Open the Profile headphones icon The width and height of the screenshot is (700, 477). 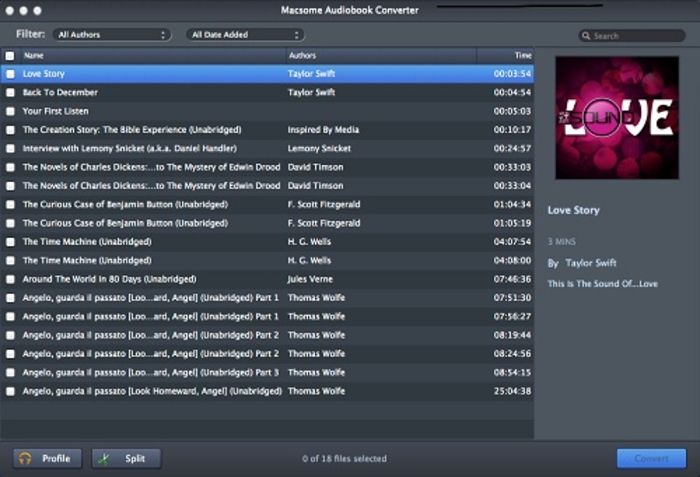(x=25, y=459)
